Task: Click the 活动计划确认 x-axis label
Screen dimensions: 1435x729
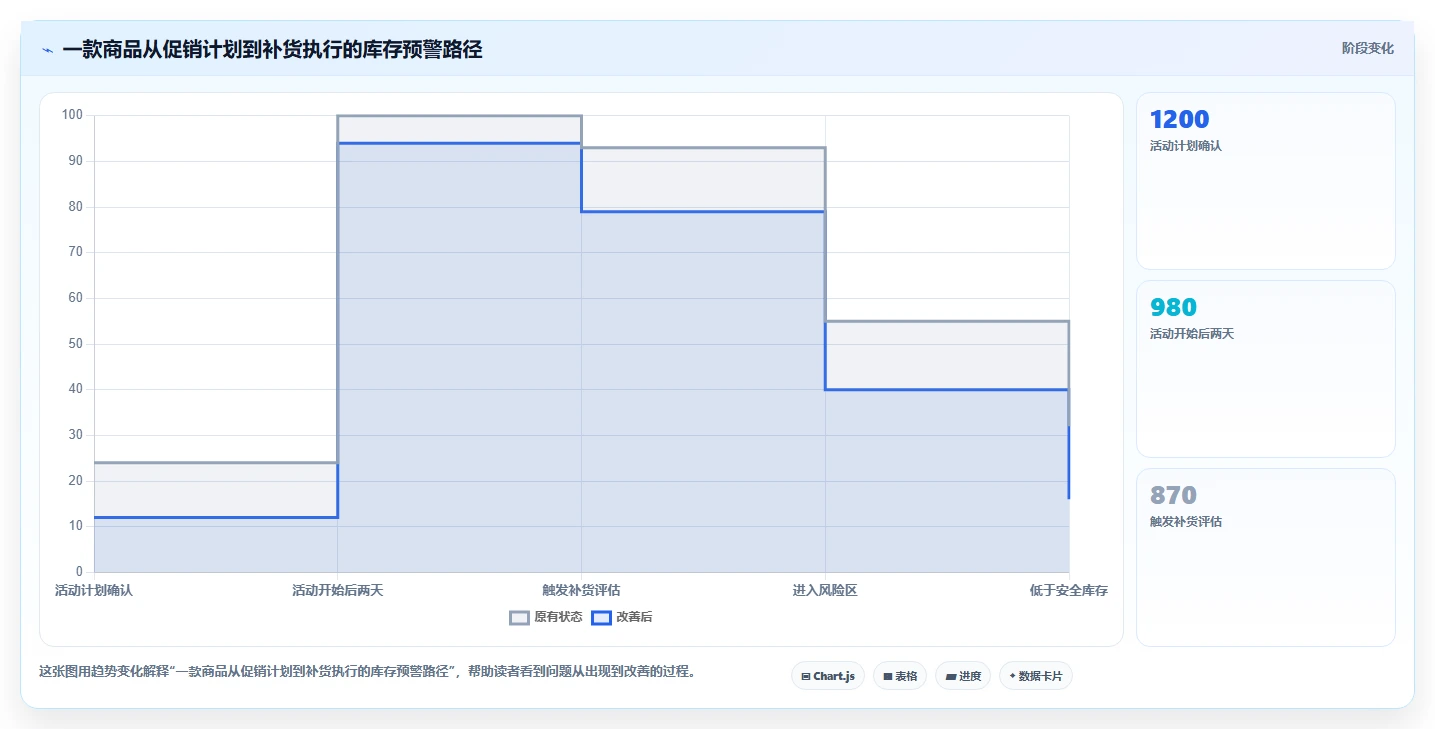Action: pos(94,590)
